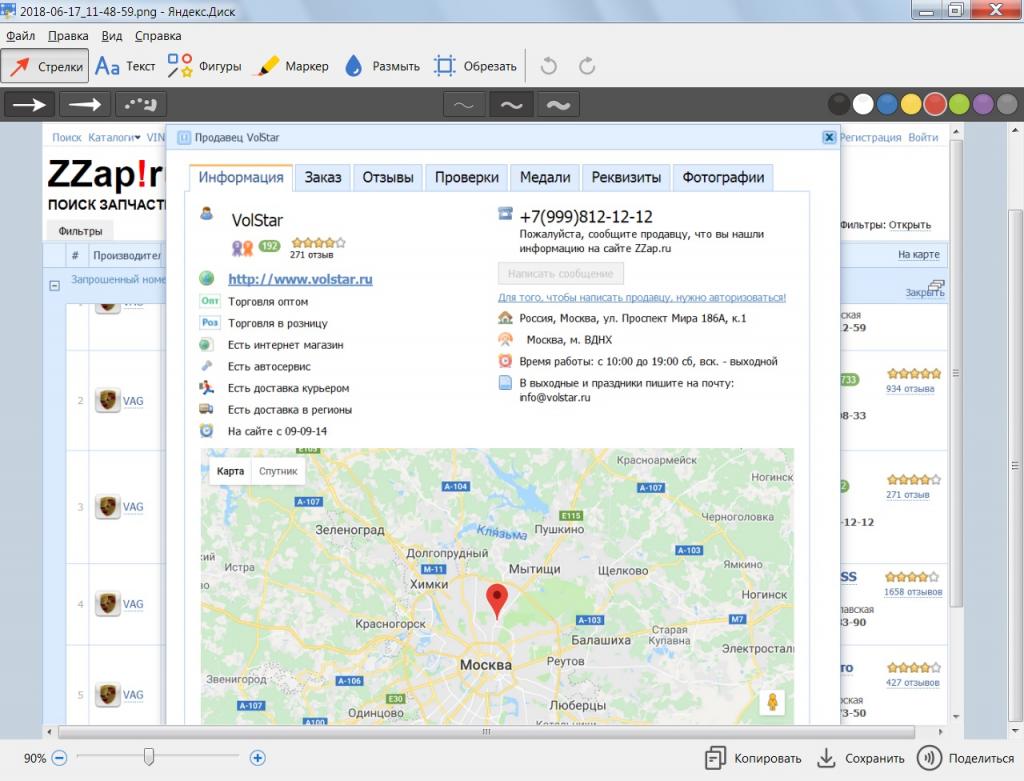This screenshot has width=1024, height=781.
Task: Open the Вид menu
Action: point(112,36)
